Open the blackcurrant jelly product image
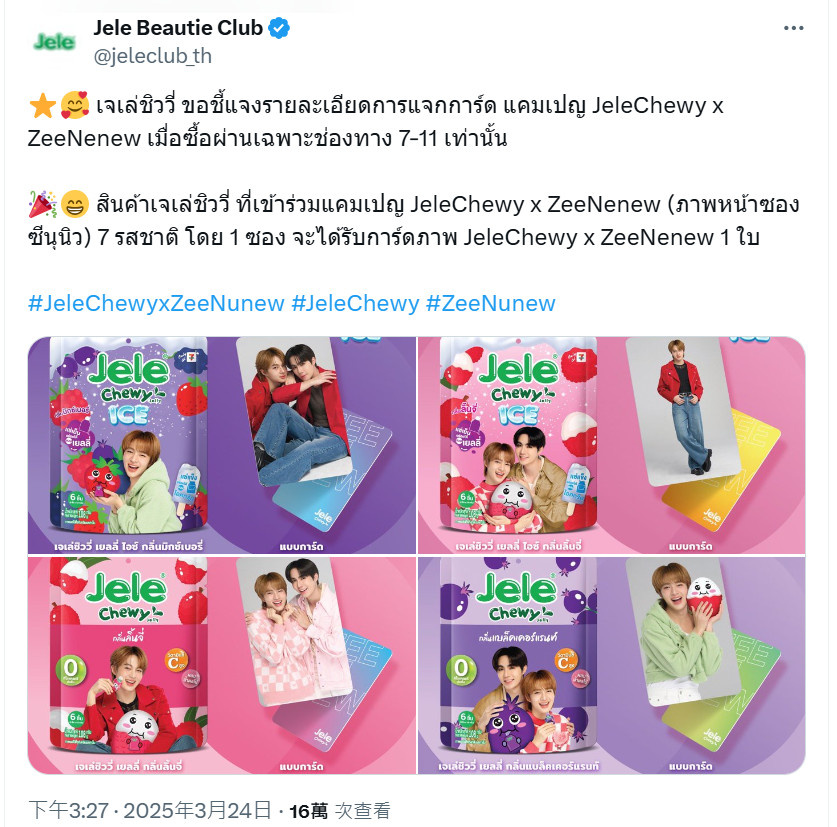Image resolution: width=837 pixels, height=827 pixels. (x=612, y=665)
